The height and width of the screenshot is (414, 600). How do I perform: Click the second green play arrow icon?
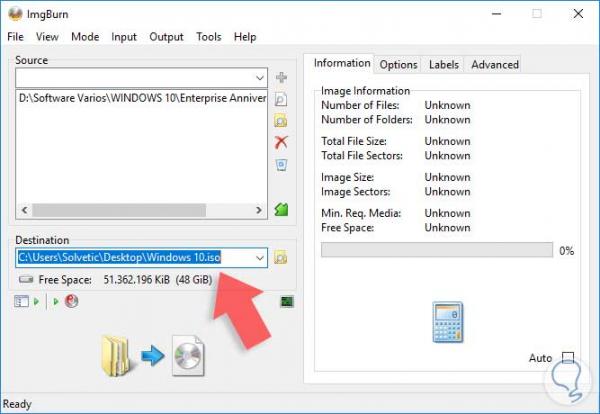coord(56,302)
